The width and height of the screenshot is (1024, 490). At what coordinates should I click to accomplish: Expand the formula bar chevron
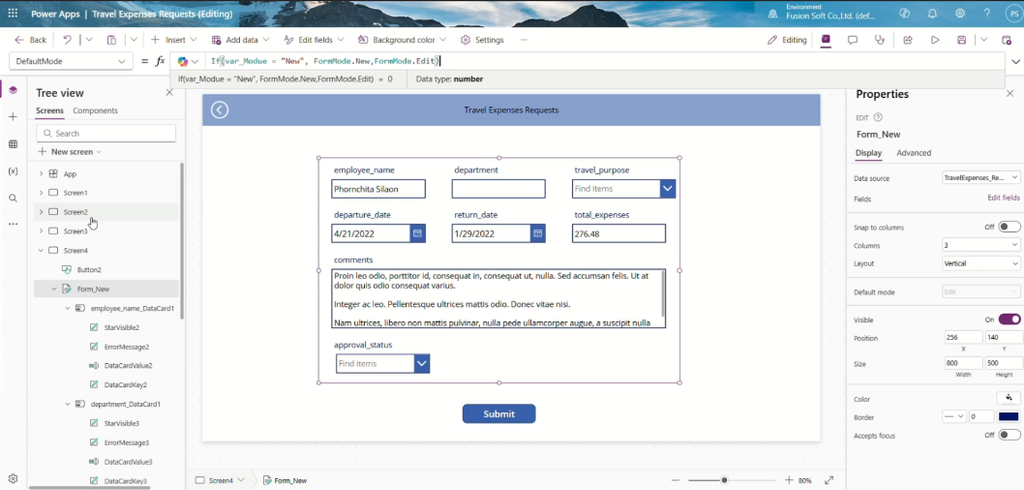[1016, 61]
